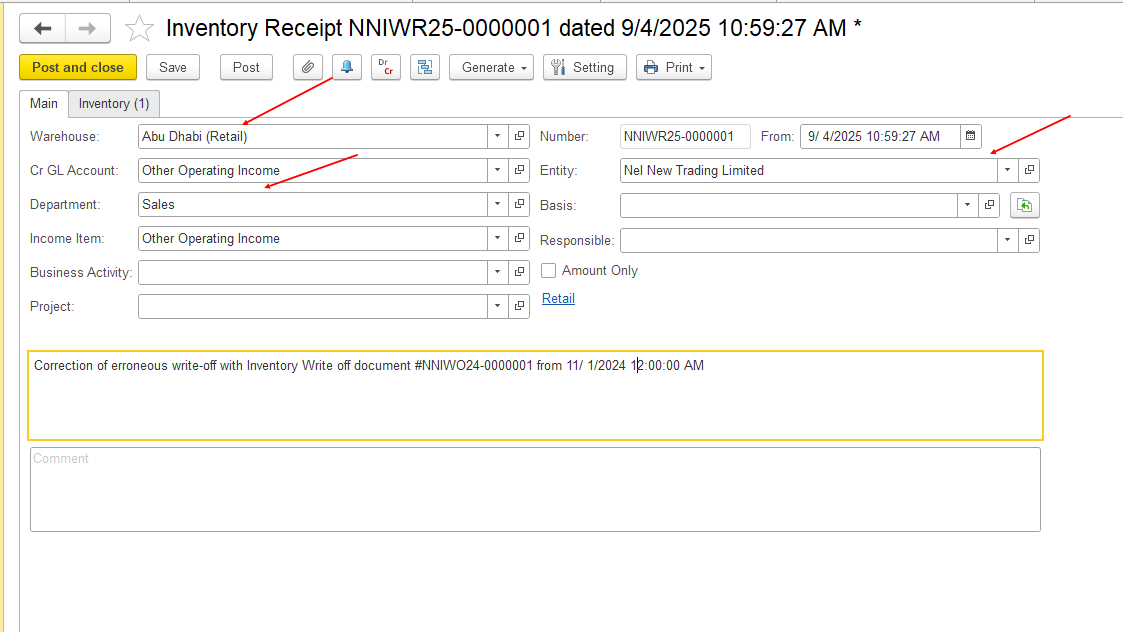Navigate back with the left arrow
Screen dimensions: 1123x632
coord(43,29)
